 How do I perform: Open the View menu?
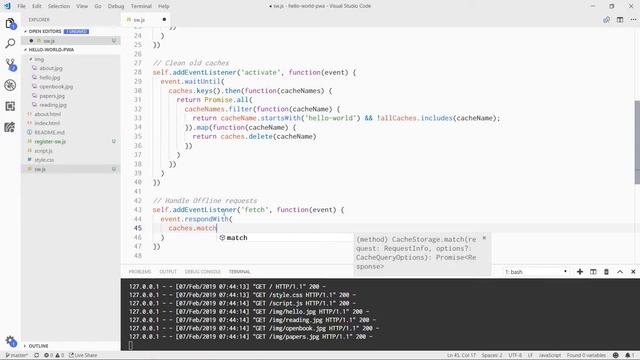pos(82,6)
